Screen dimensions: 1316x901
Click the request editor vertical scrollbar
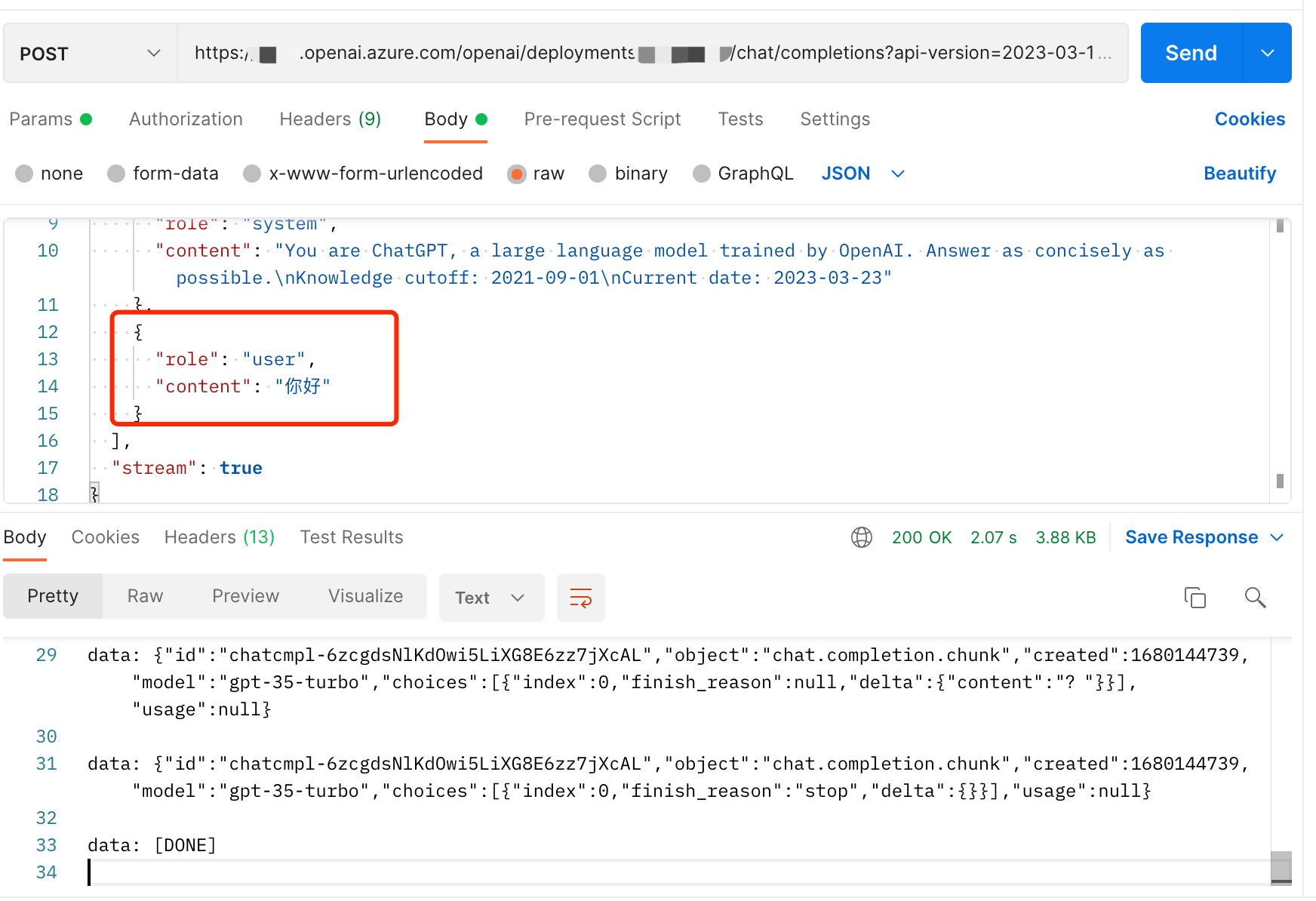pyautogui.click(x=1280, y=355)
